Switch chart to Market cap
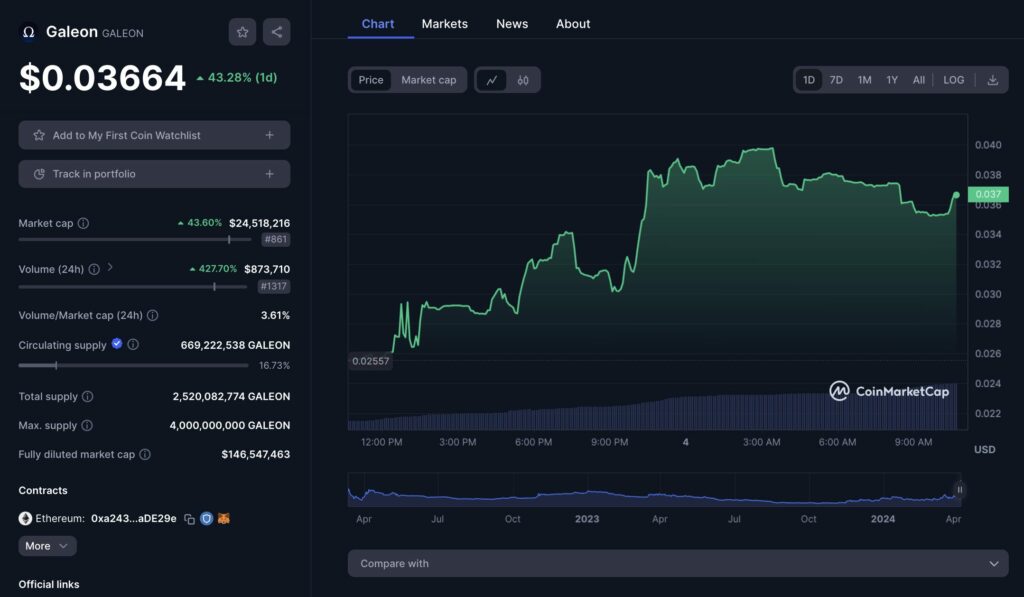Viewport: 1024px width, 597px height. [428, 80]
